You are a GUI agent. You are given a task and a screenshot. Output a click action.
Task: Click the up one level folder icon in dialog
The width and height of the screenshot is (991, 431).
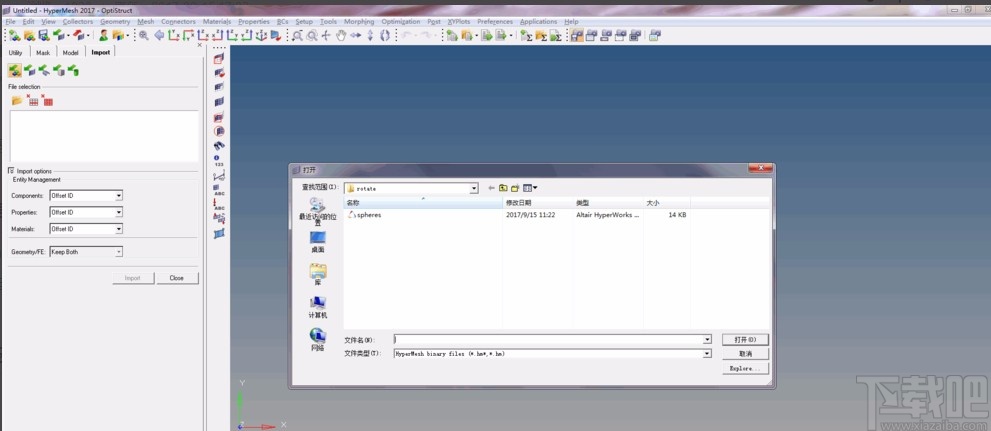tap(503, 188)
